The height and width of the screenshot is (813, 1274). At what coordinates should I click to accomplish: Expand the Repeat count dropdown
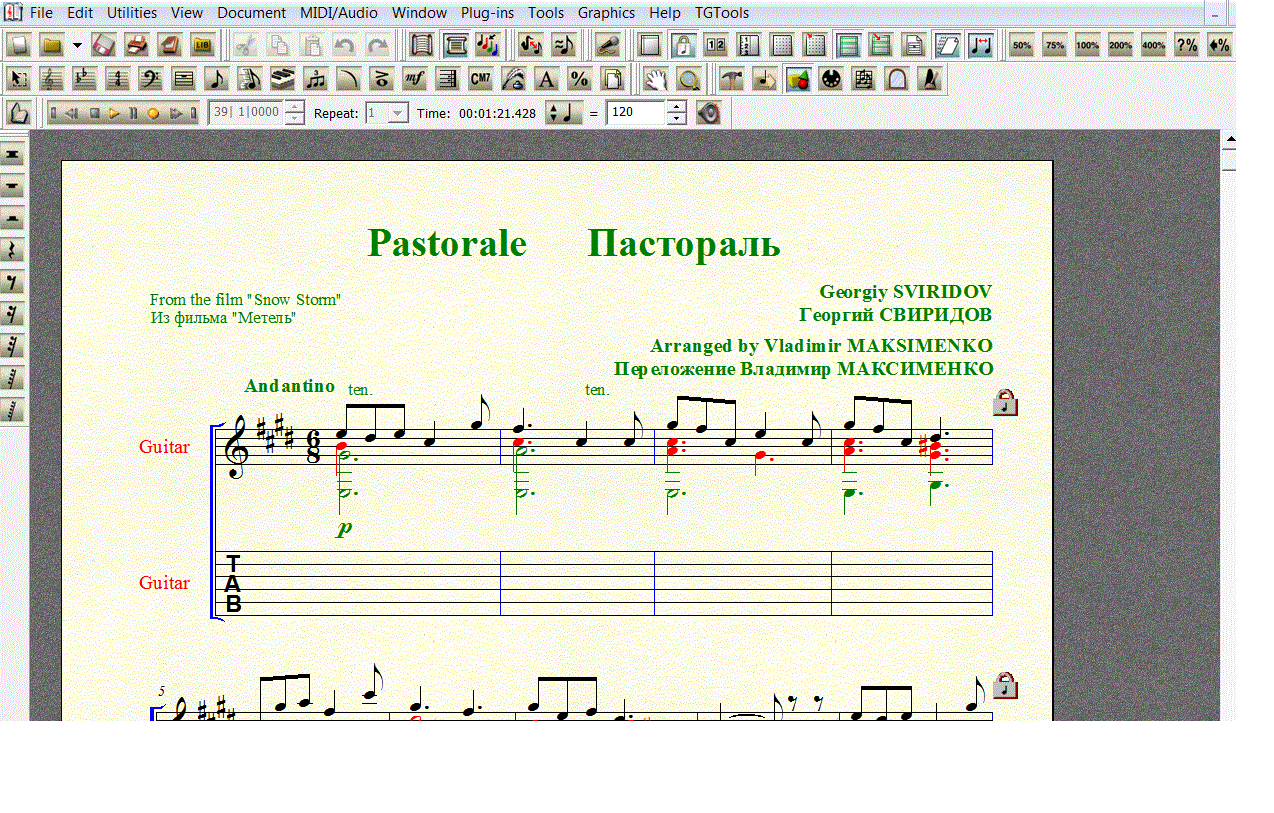pos(398,113)
